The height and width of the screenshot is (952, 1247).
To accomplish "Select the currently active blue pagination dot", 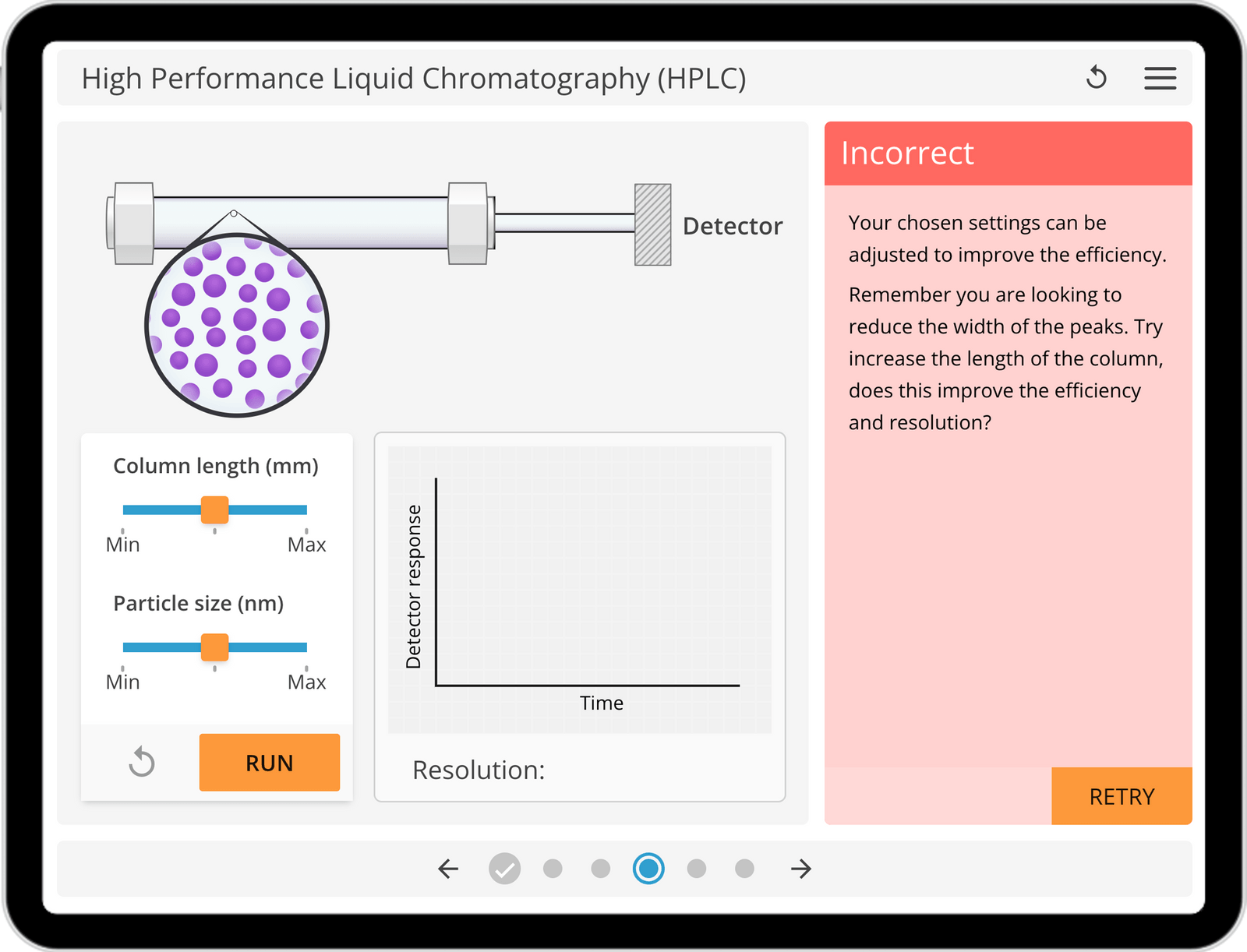I will [x=648, y=866].
